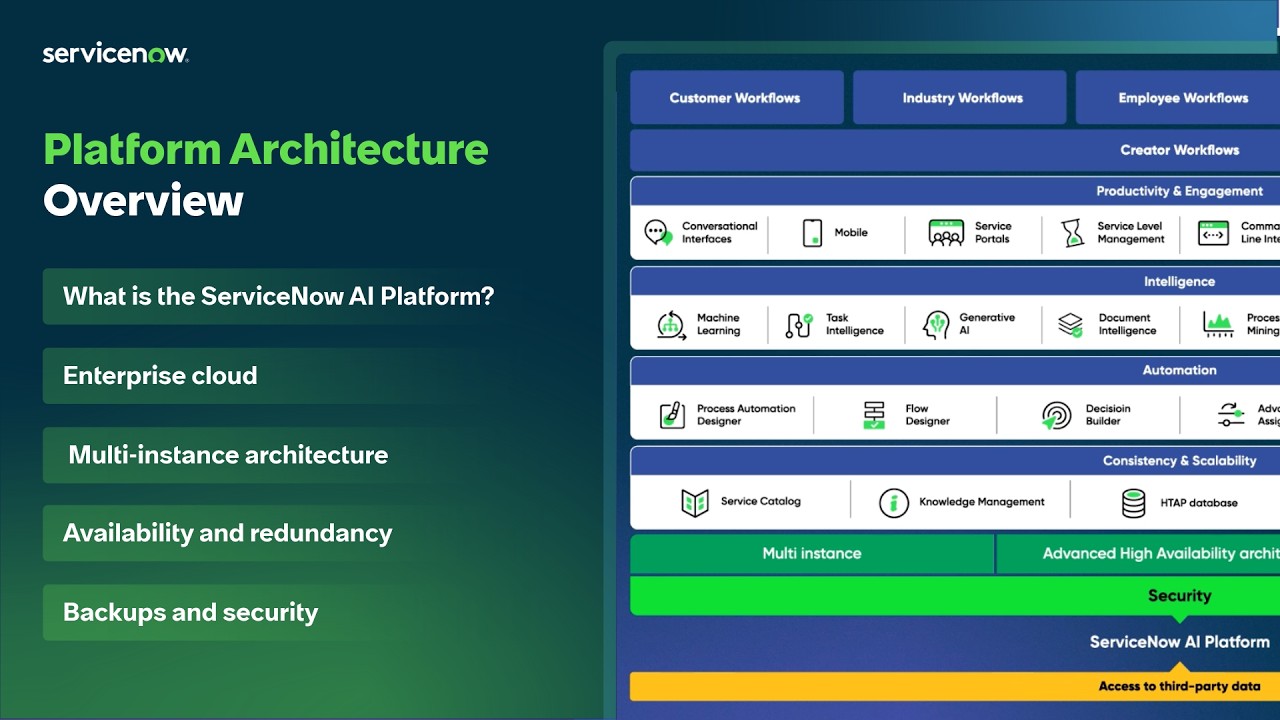
Task: Click the Creator Workflows bar
Action: (955, 150)
